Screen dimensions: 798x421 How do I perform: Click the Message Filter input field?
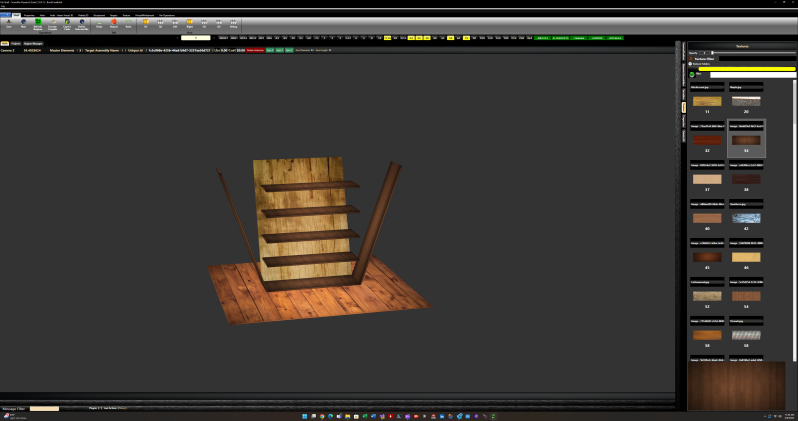[44, 408]
